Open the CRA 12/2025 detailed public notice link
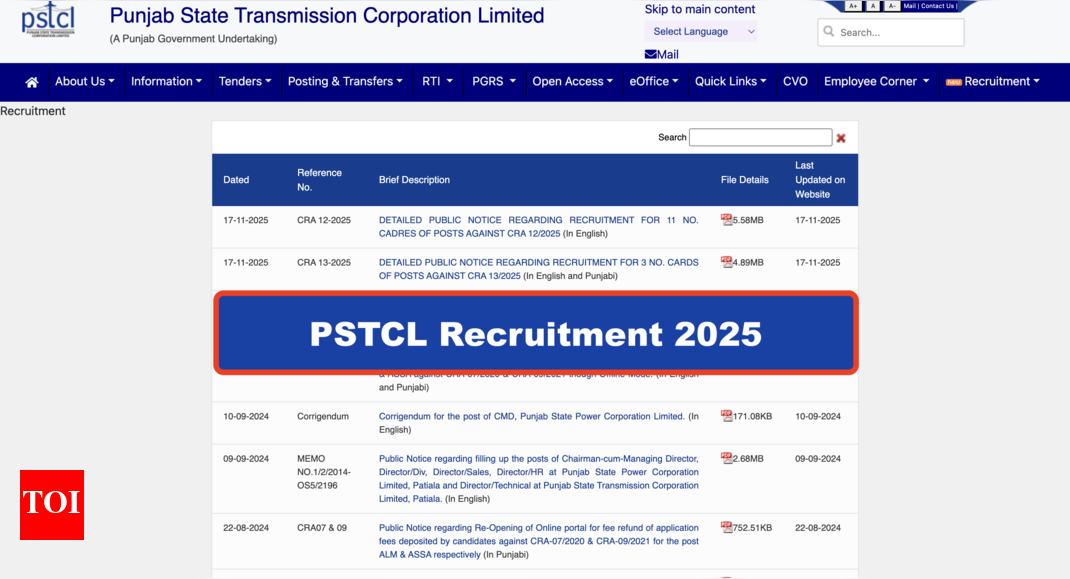 click(x=540, y=226)
